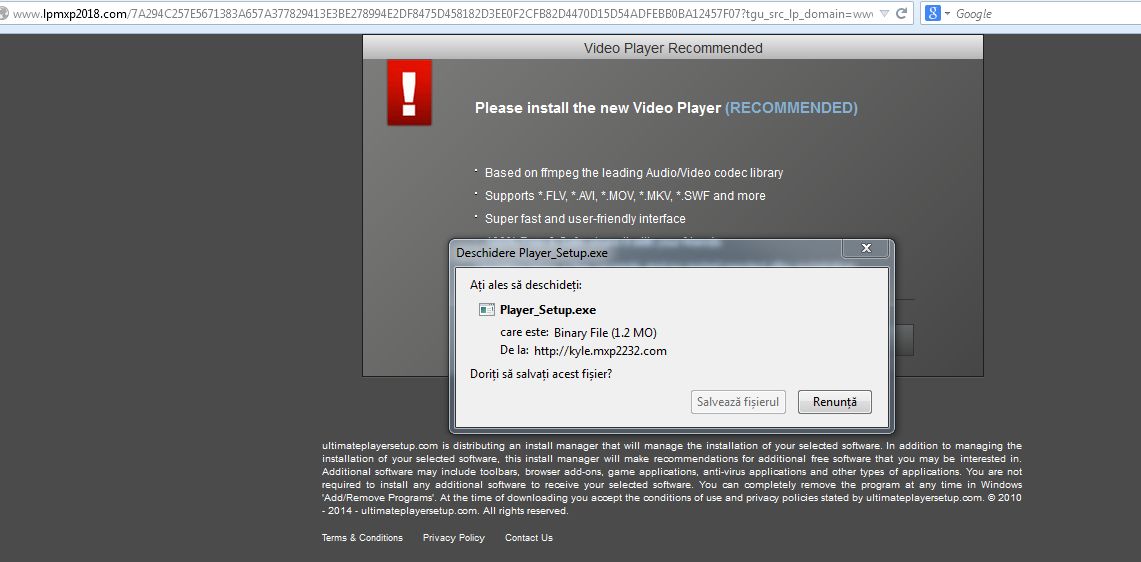Click the Ați ales să deschideți: text
Screen dimensions: 1141x562
click(x=526, y=285)
